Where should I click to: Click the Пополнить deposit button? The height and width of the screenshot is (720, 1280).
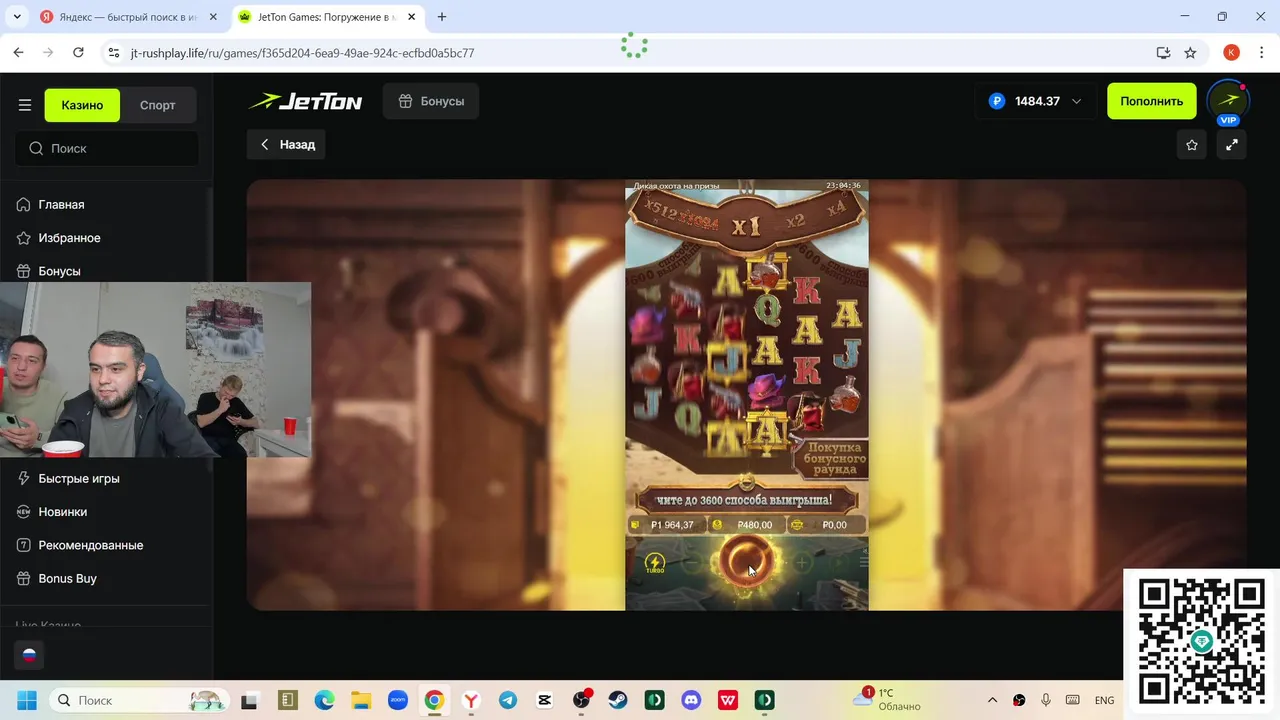coord(1151,101)
